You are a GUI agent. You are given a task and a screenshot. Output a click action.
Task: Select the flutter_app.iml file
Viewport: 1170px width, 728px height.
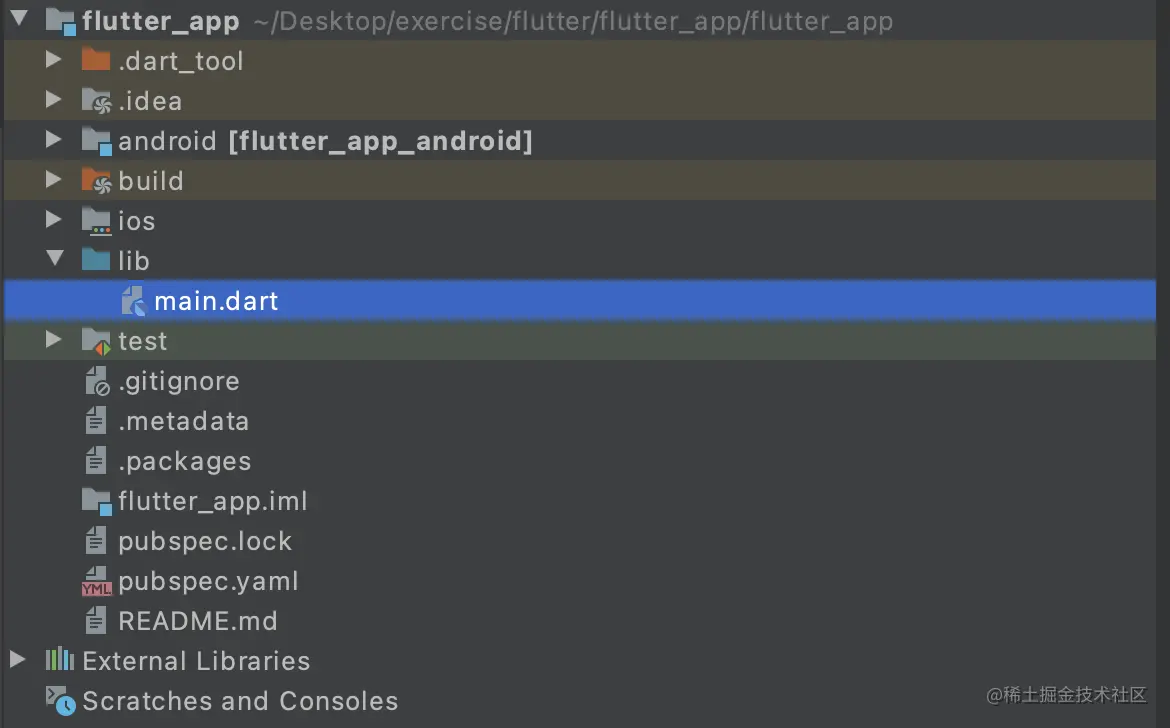point(212,501)
